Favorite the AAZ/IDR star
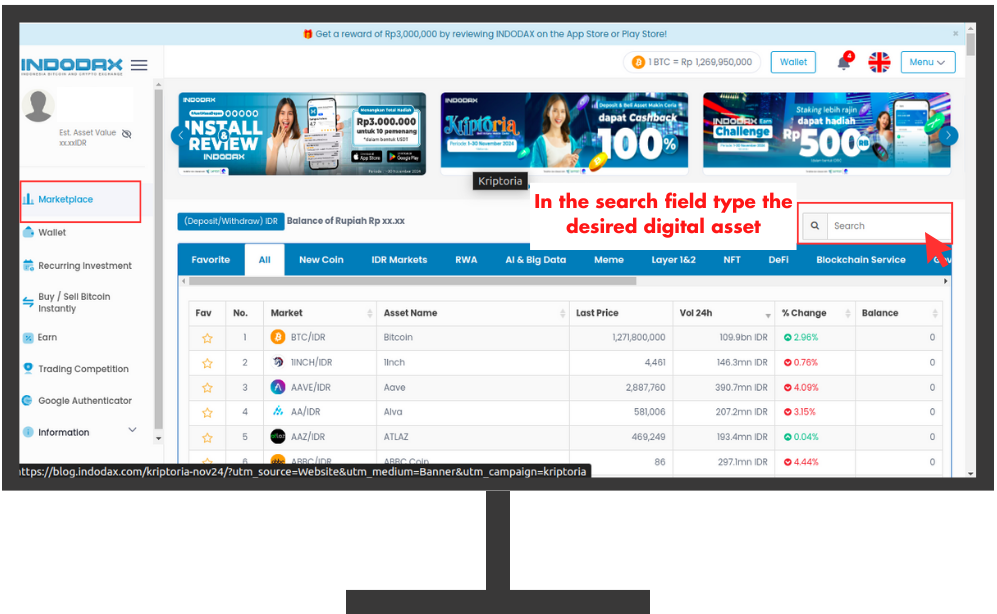997x614 pixels. (207, 437)
